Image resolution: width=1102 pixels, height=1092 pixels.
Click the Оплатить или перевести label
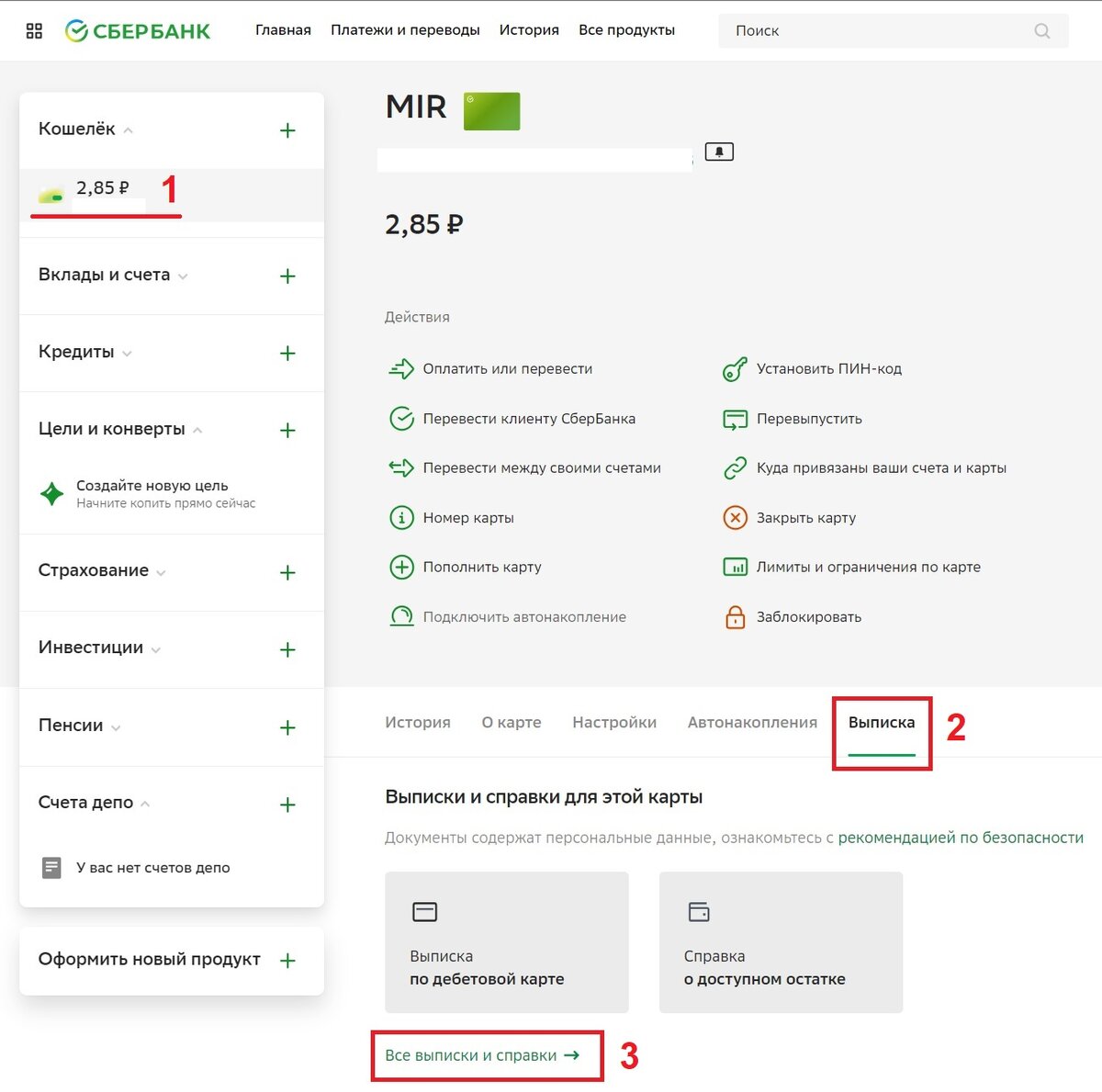pos(508,369)
